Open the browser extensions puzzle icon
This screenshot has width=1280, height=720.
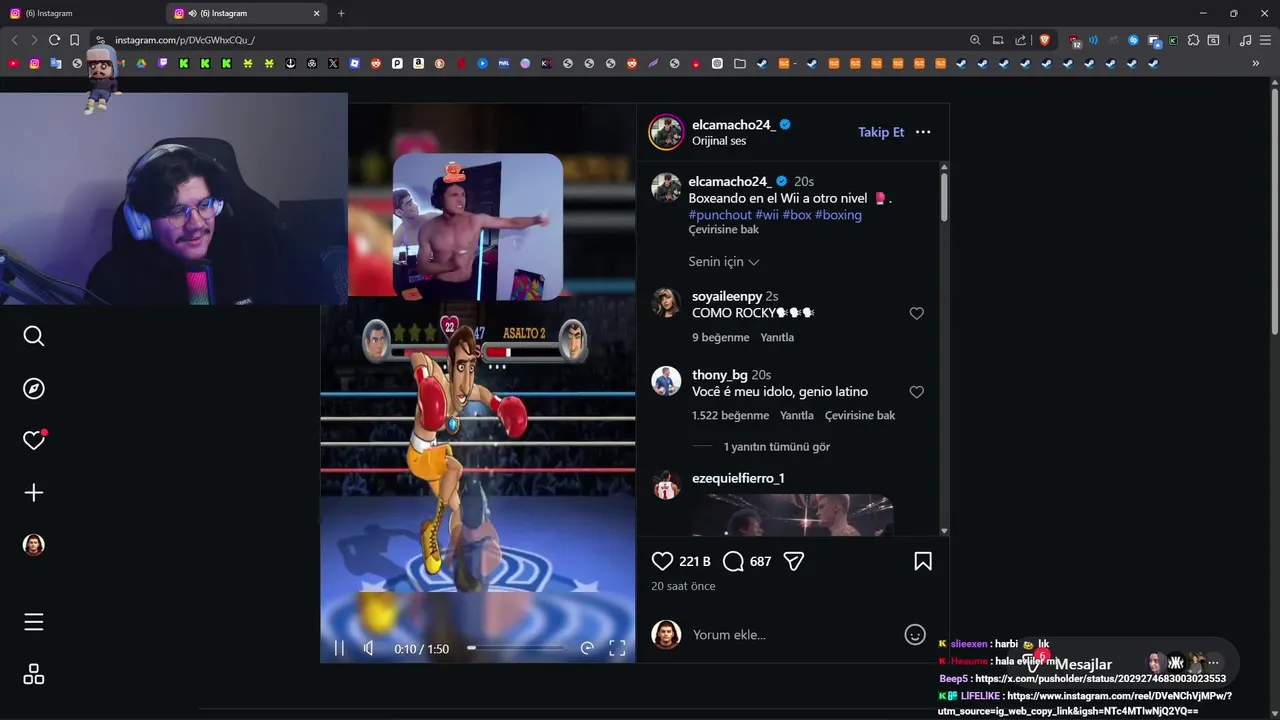pos(1193,40)
